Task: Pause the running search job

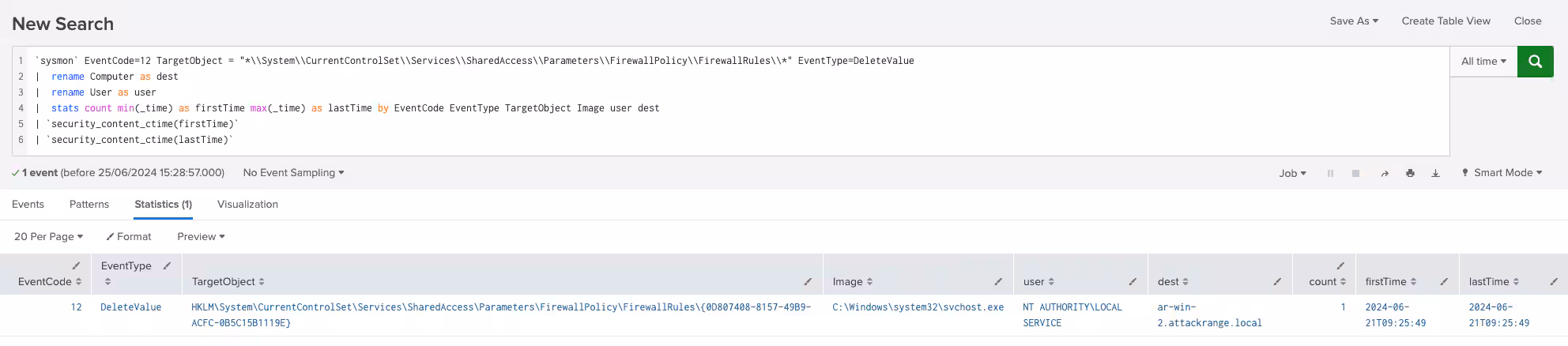Action: click(x=1330, y=173)
